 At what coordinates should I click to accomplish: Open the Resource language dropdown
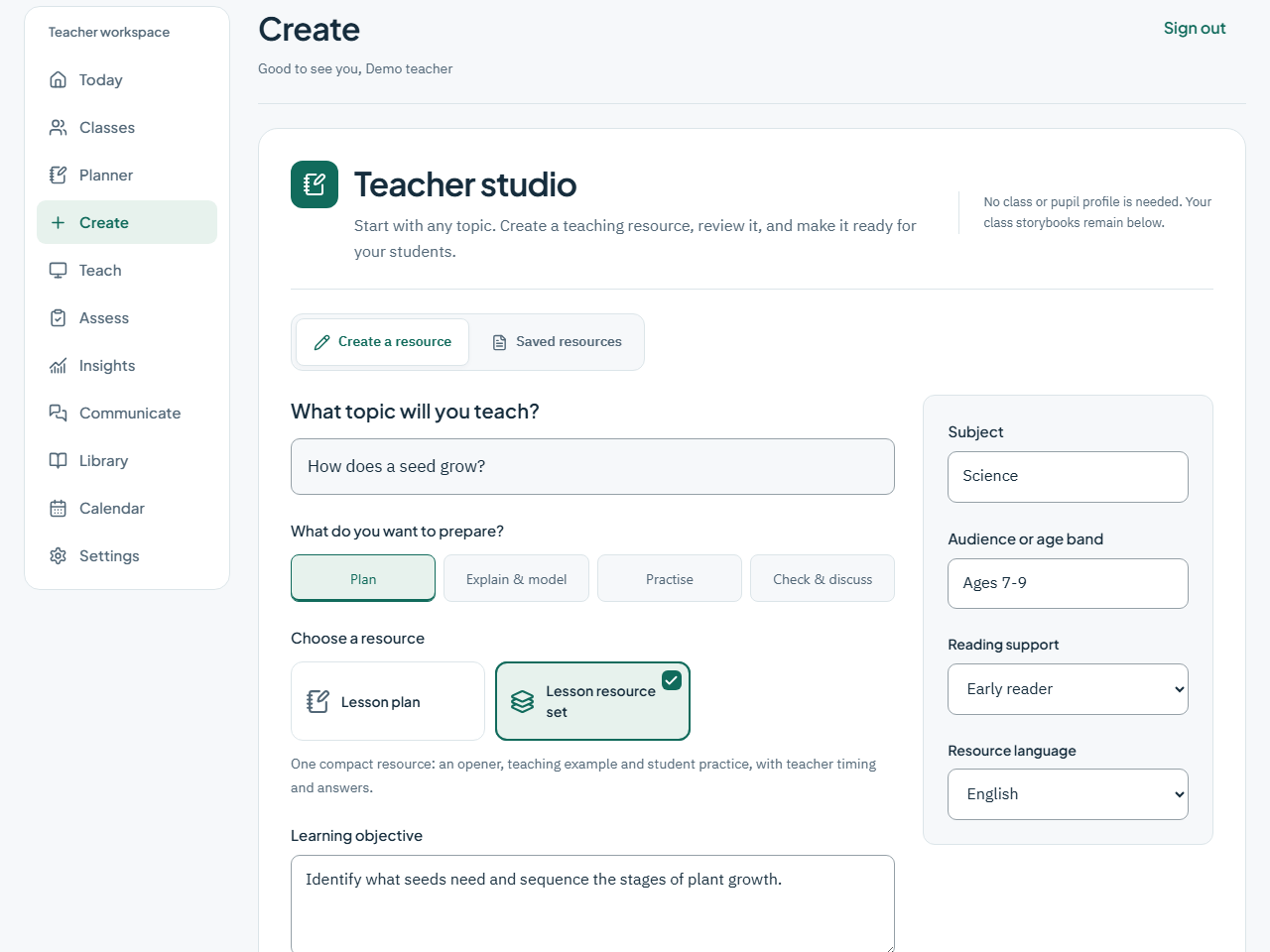[x=1068, y=794]
